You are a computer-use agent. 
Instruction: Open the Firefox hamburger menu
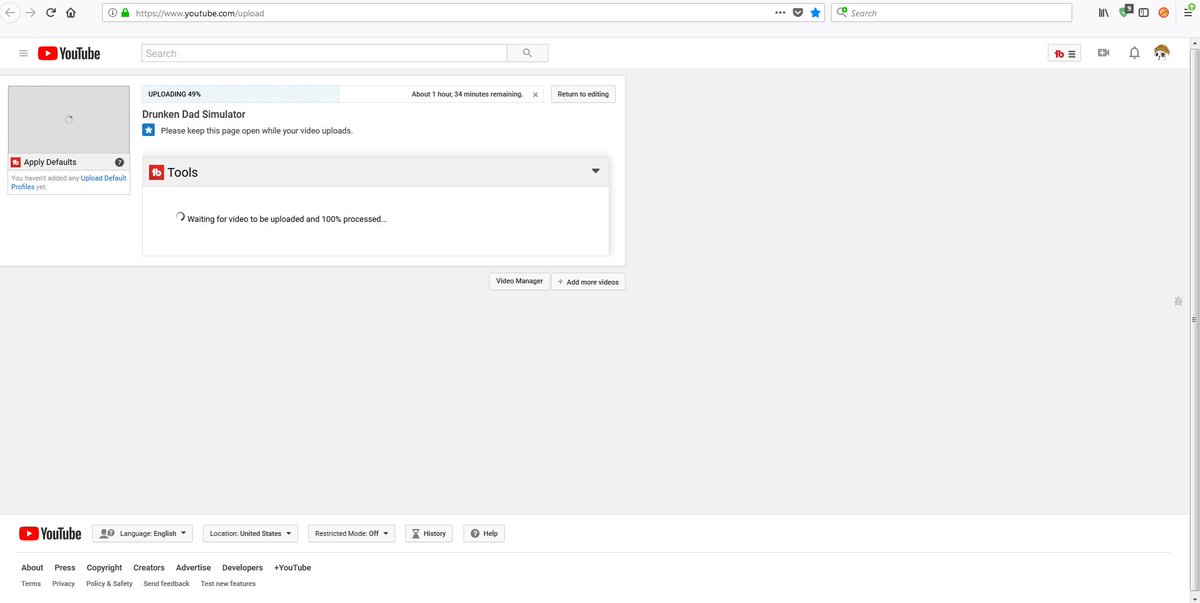tap(1187, 13)
